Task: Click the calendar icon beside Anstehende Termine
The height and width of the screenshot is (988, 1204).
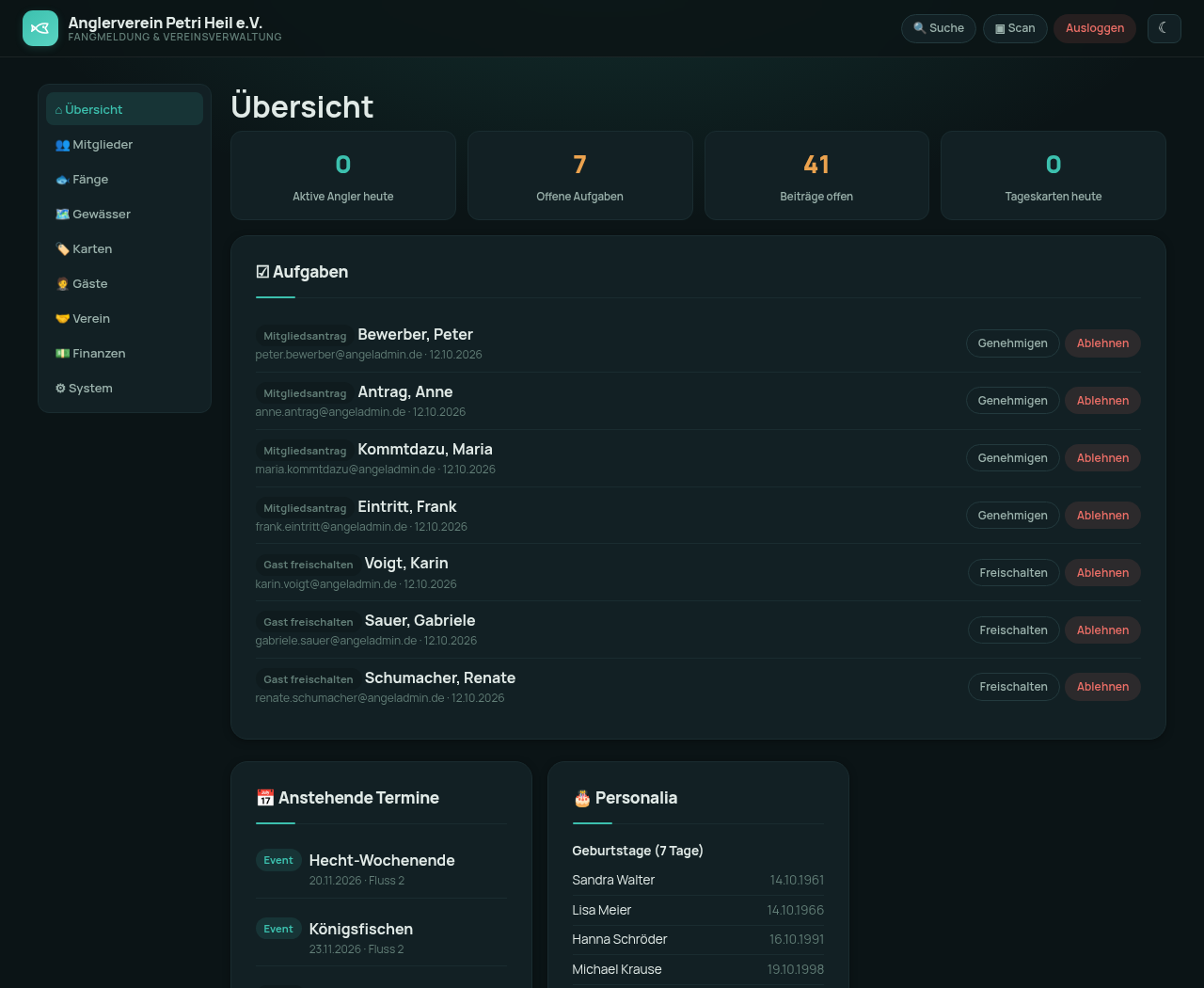Action: tap(265, 798)
